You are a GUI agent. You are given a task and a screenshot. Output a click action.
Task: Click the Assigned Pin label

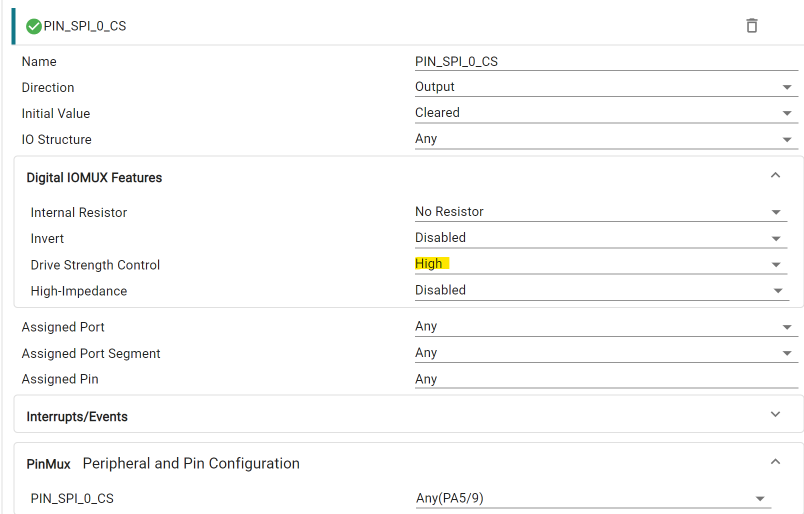pyautogui.click(x=60, y=380)
